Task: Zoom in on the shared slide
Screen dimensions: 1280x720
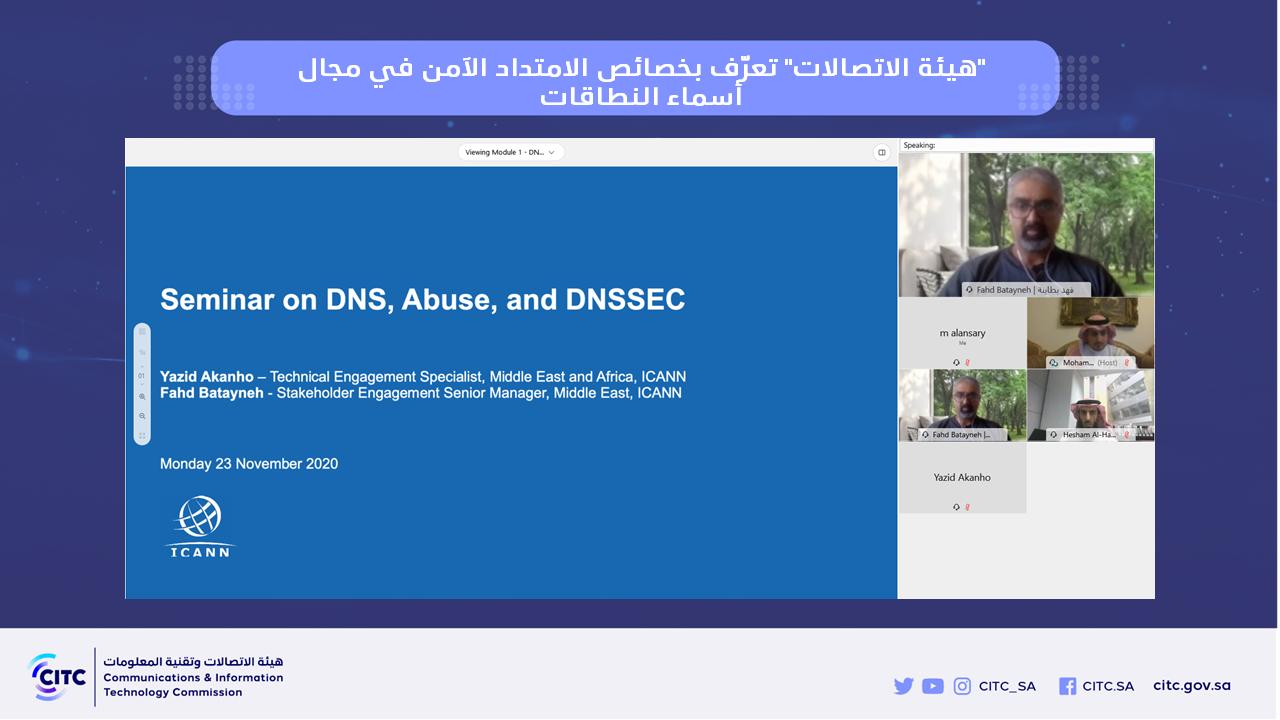Action: click(x=142, y=397)
